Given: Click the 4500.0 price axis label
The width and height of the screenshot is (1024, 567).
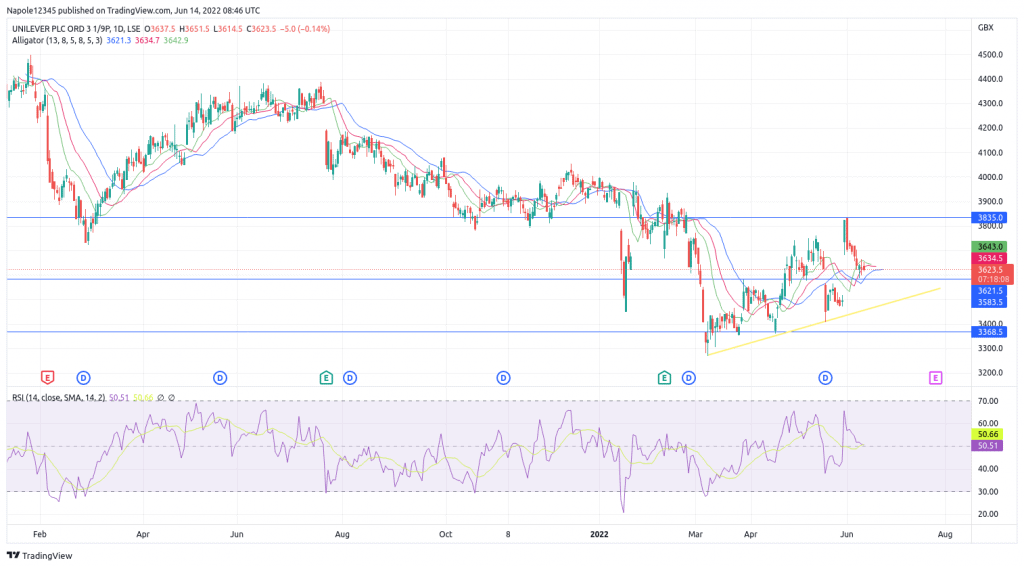Looking at the screenshot, I should tap(990, 54).
